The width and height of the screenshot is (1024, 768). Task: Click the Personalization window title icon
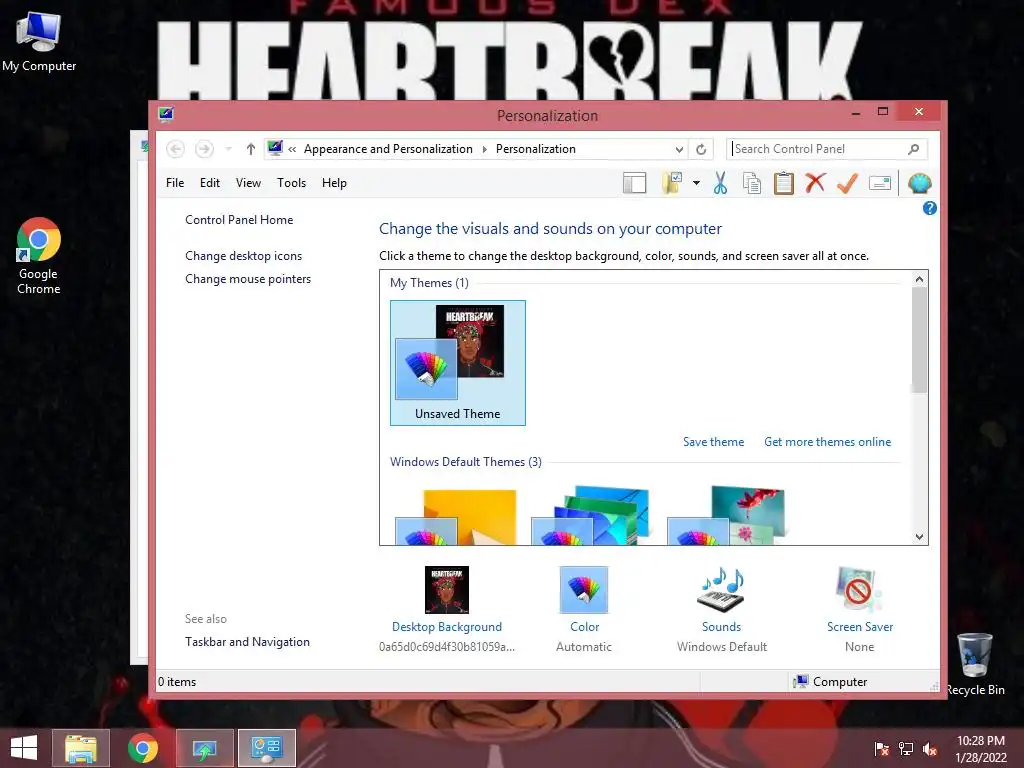point(166,115)
